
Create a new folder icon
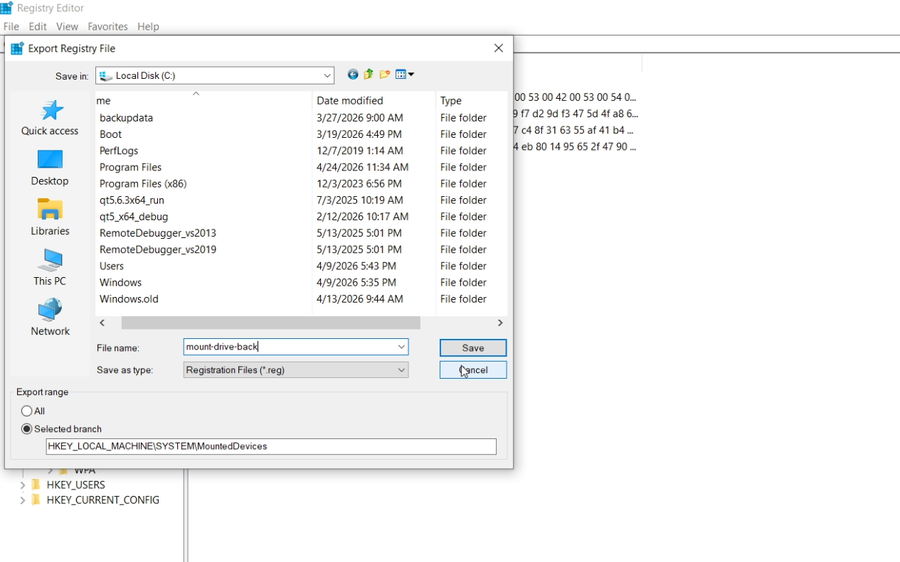[385, 75]
